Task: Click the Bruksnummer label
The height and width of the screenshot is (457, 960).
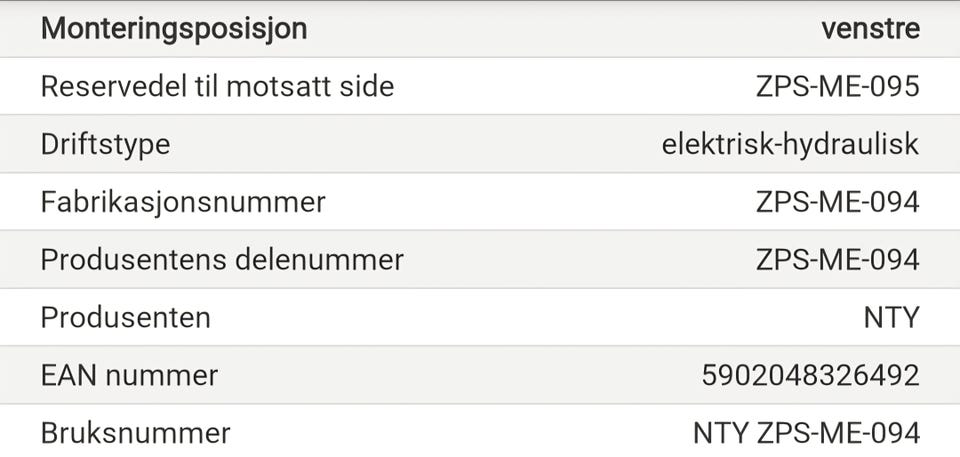Action: [135, 433]
